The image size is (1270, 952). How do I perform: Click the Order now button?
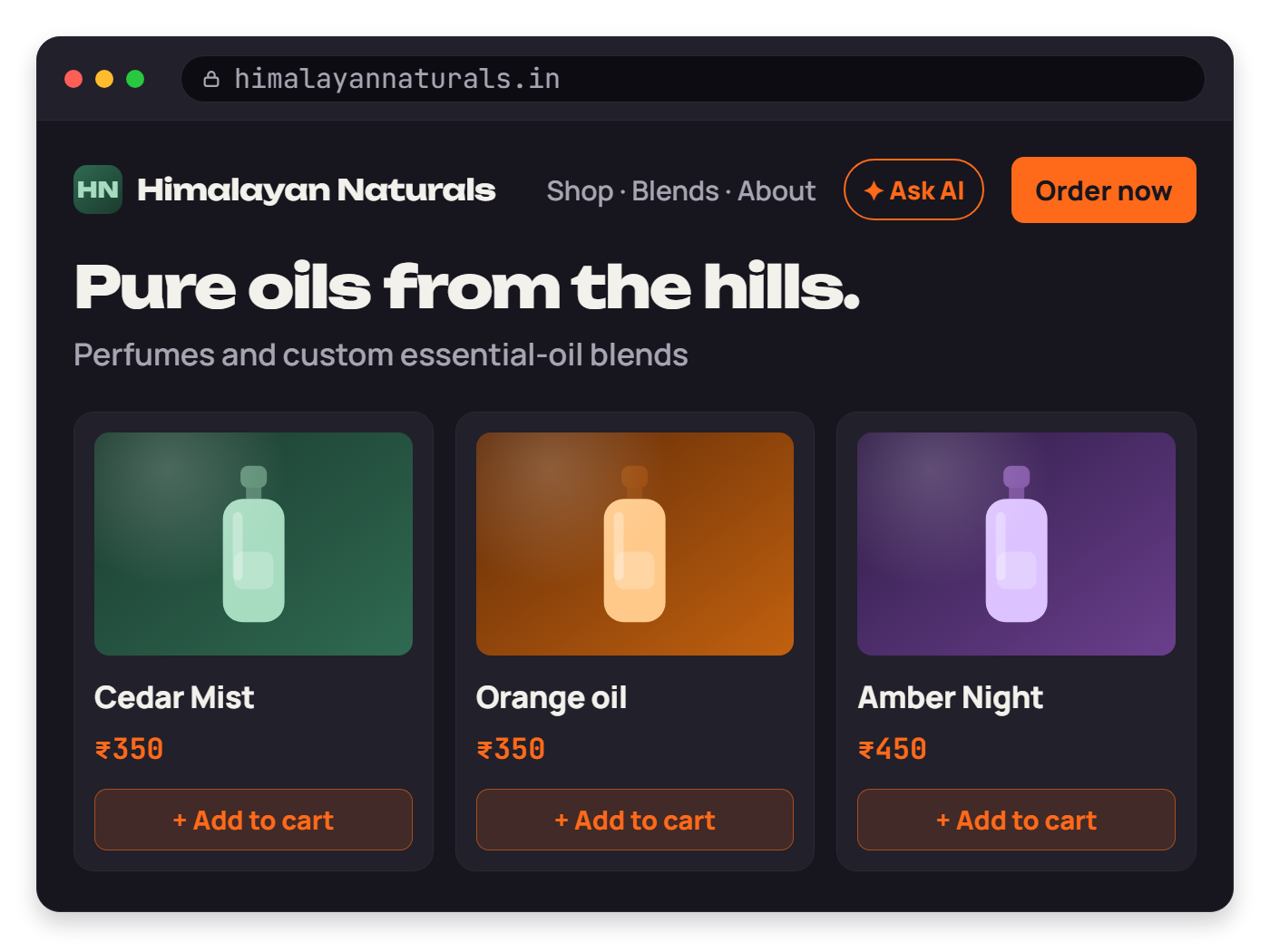pyautogui.click(x=1103, y=189)
